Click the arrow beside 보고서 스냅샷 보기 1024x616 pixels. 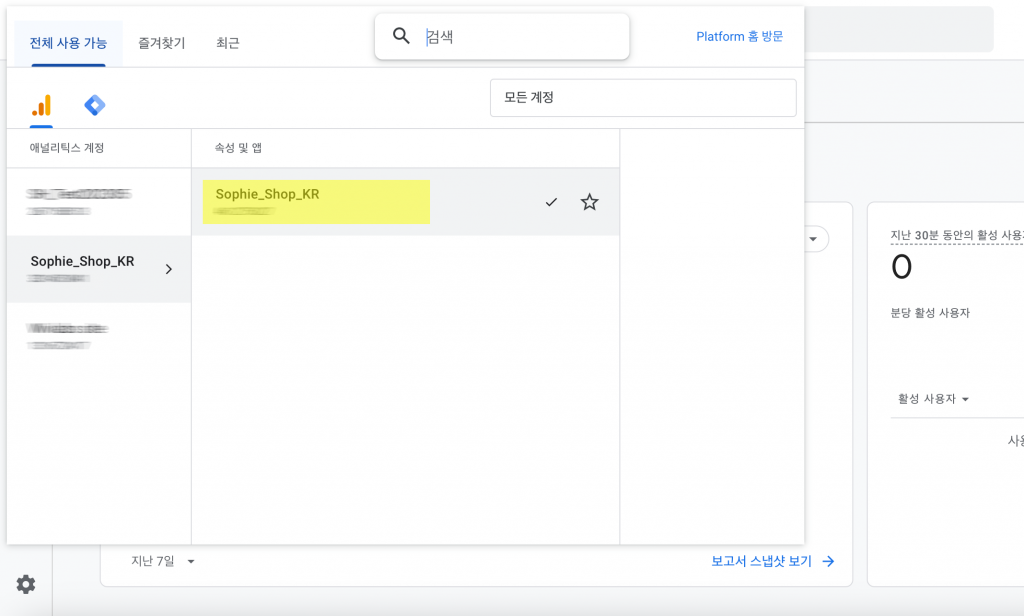(827, 561)
